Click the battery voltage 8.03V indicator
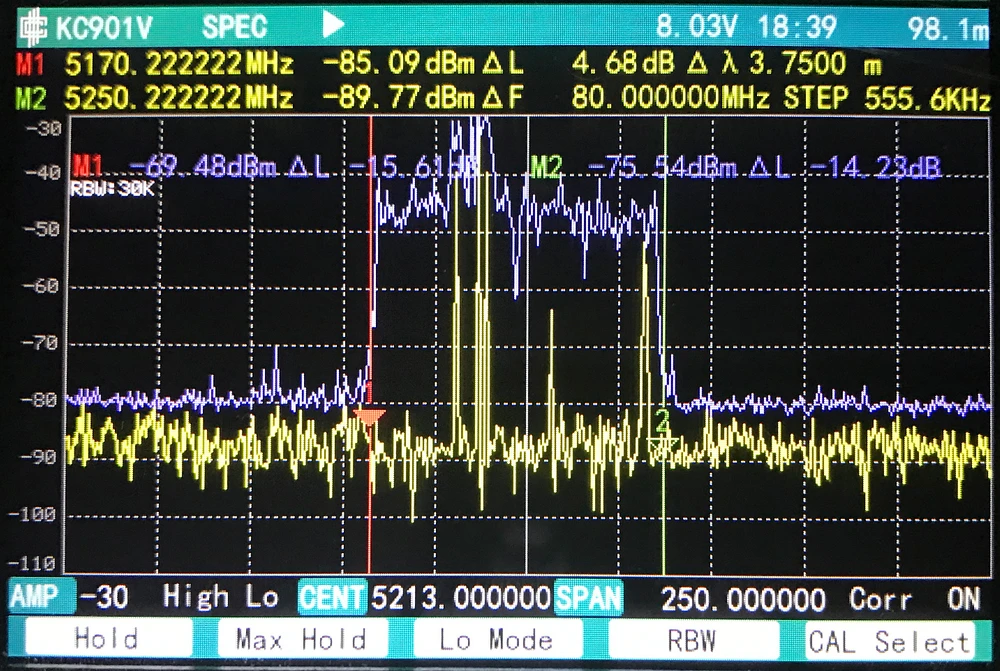Image resolution: width=1000 pixels, height=671 pixels. (x=697, y=26)
